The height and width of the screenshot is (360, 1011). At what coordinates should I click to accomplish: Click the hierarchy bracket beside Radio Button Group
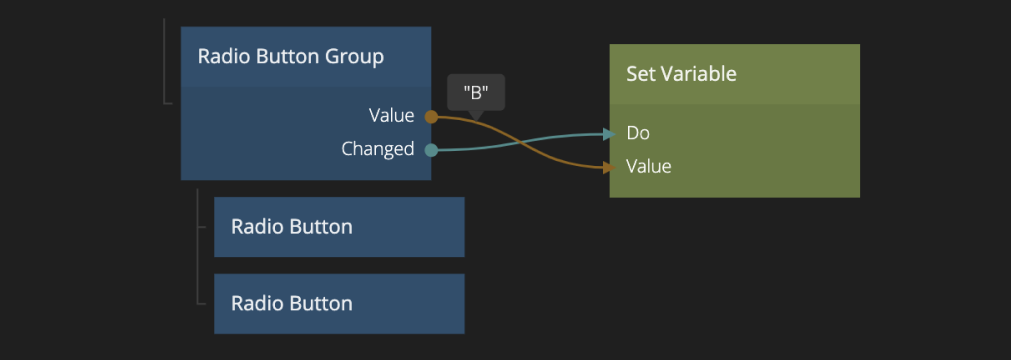pyautogui.click(x=166, y=61)
